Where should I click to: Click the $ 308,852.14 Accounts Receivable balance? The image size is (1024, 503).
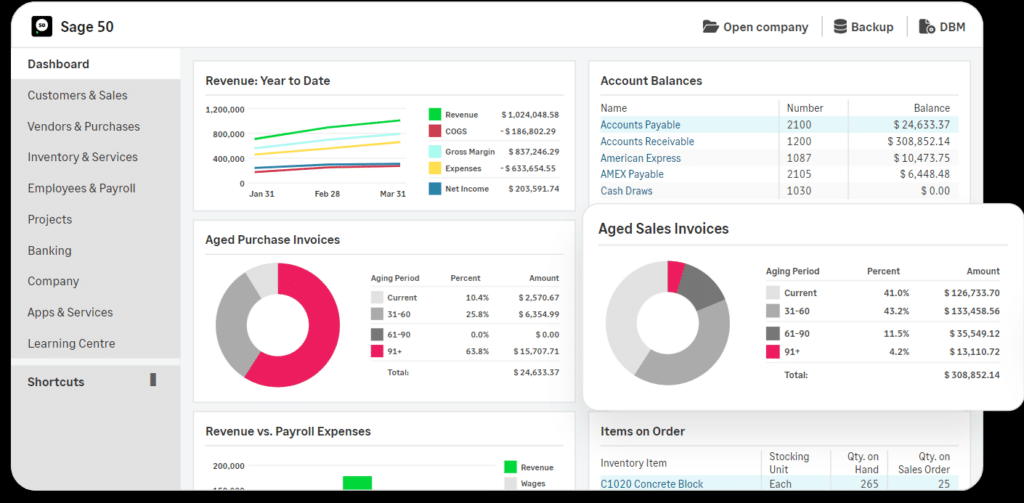[x=918, y=141]
